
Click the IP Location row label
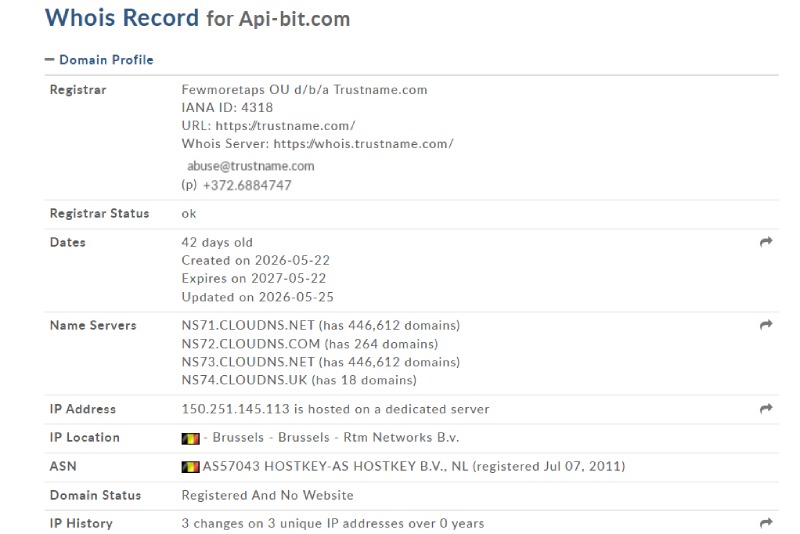coord(85,438)
